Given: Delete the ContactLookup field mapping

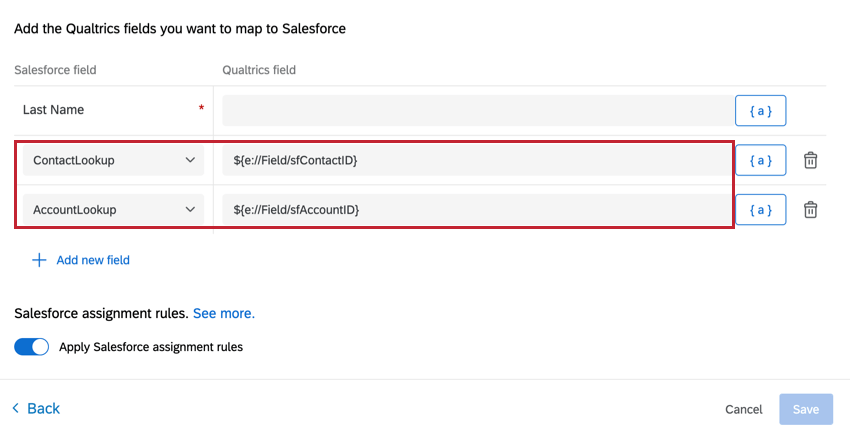Looking at the screenshot, I should pyautogui.click(x=812, y=160).
